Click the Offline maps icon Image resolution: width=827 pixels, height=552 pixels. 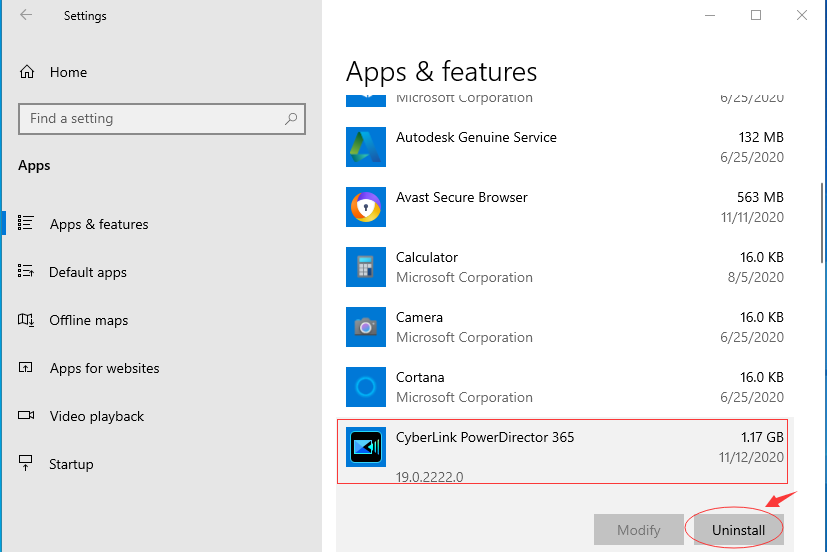point(26,319)
